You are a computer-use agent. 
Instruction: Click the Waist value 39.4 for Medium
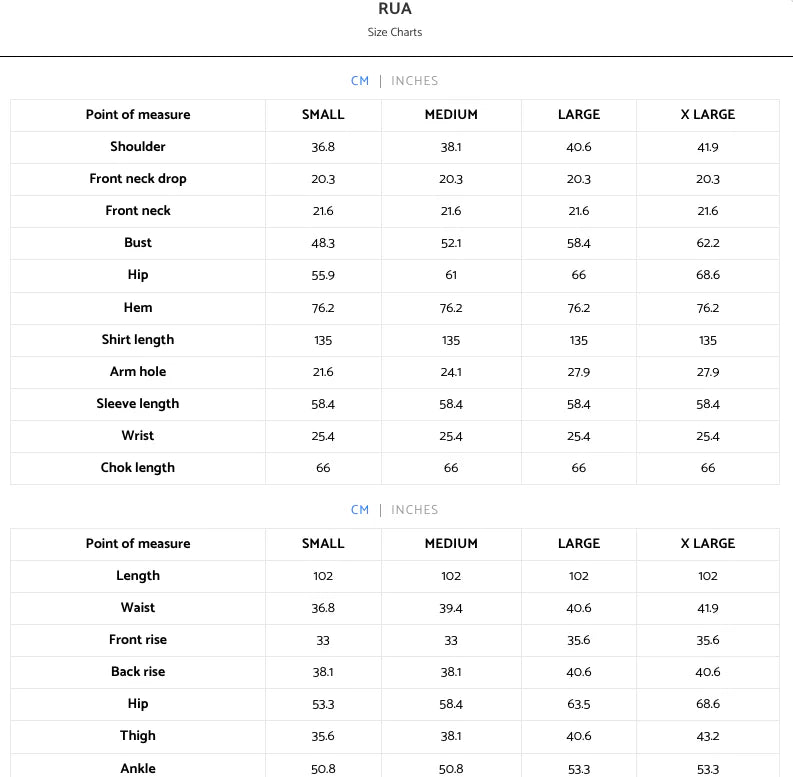pyautogui.click(x=451, y=609)
